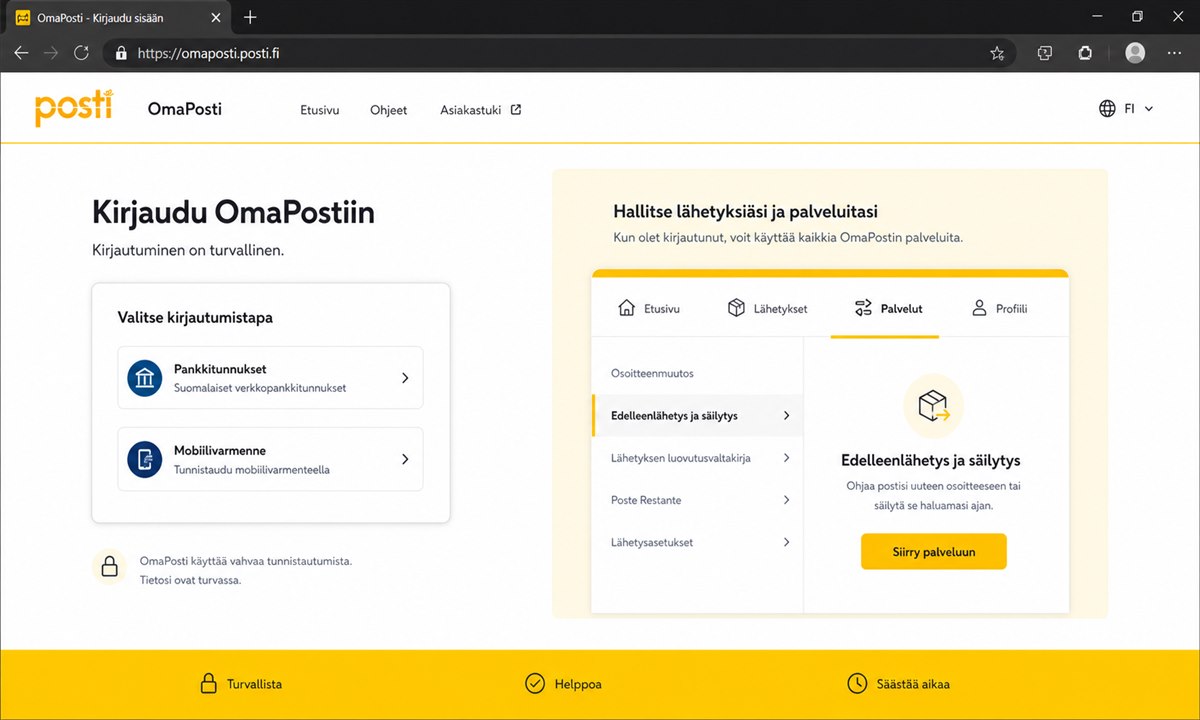Select Lähetysasetukset item
1200x720 pixels.
(x=697, y=542)
